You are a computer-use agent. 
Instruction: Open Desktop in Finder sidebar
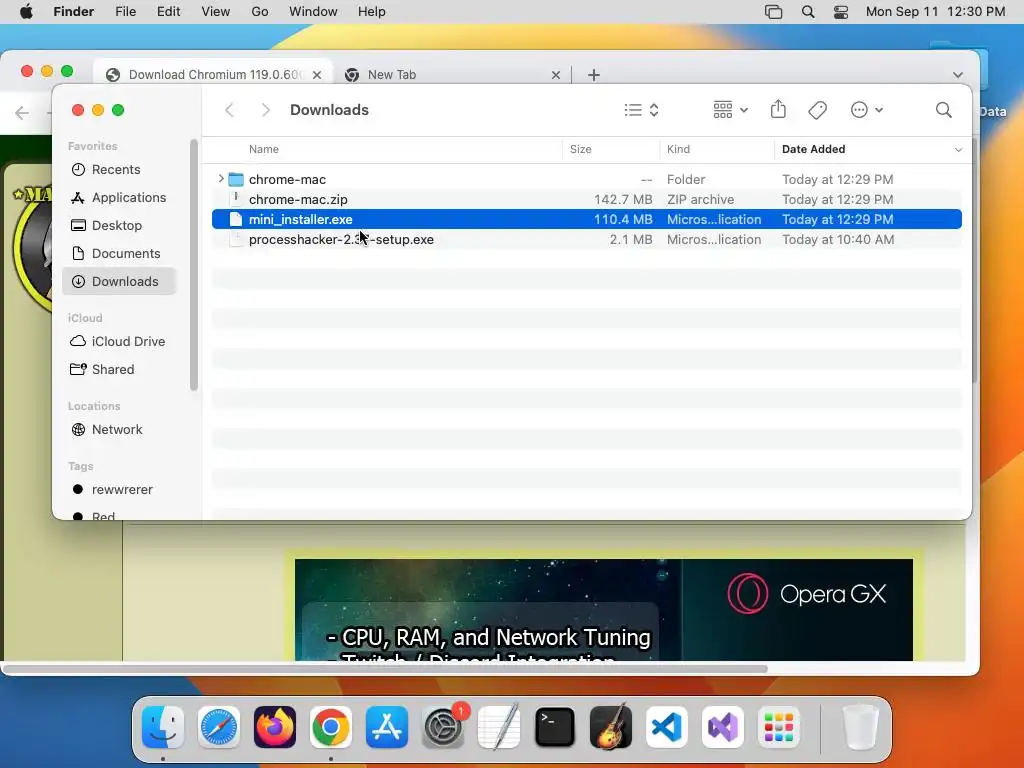[x=117, y=225]
